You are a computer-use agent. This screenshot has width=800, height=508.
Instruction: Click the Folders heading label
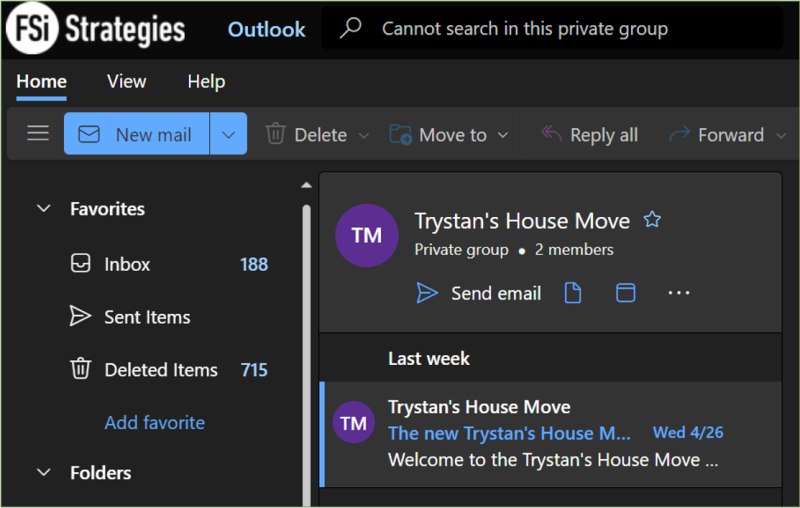tap(101, 473)
